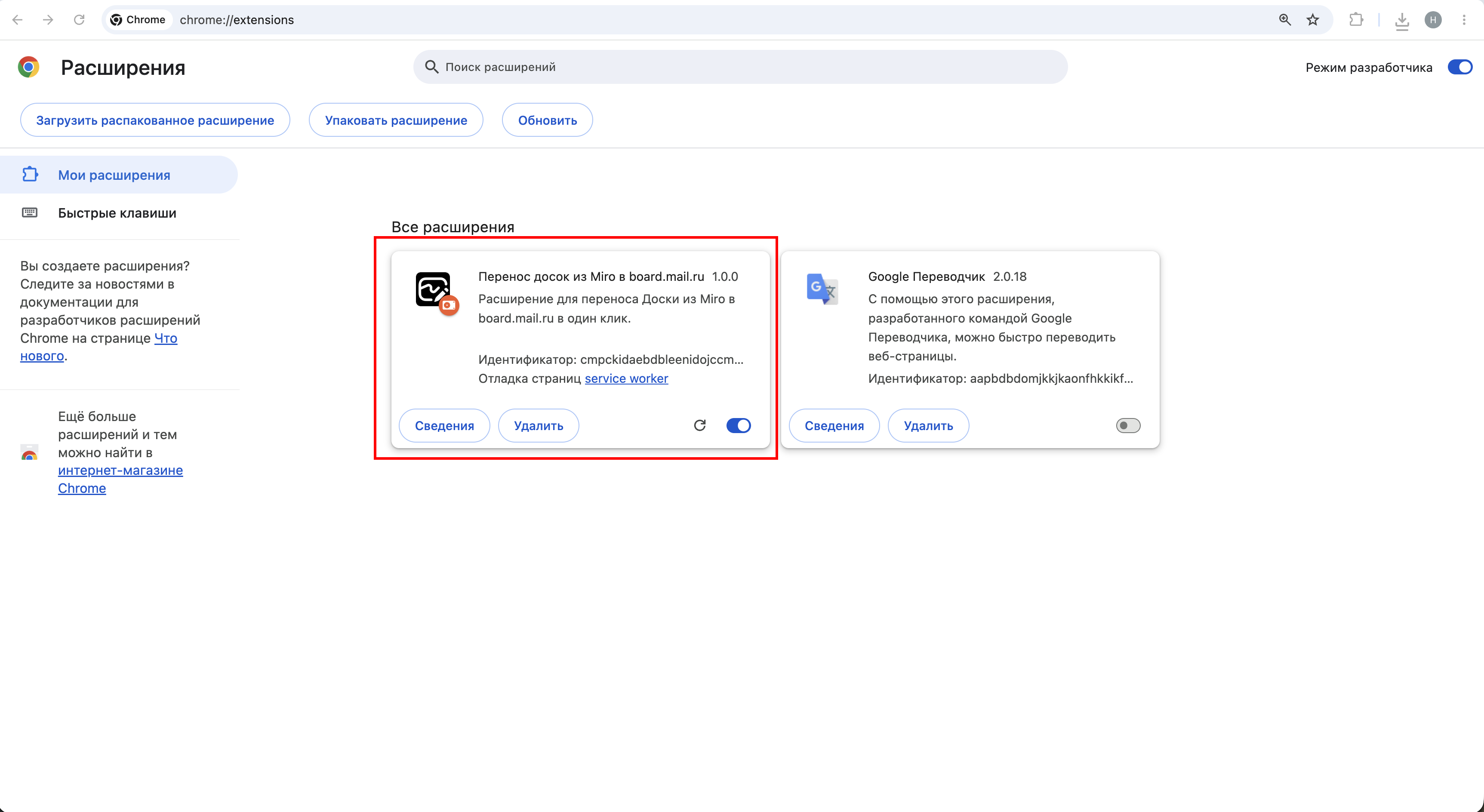Click the Google Переводчик title text
The height and width of the screenshot is (812, 1484).
(x=927, y=277)
